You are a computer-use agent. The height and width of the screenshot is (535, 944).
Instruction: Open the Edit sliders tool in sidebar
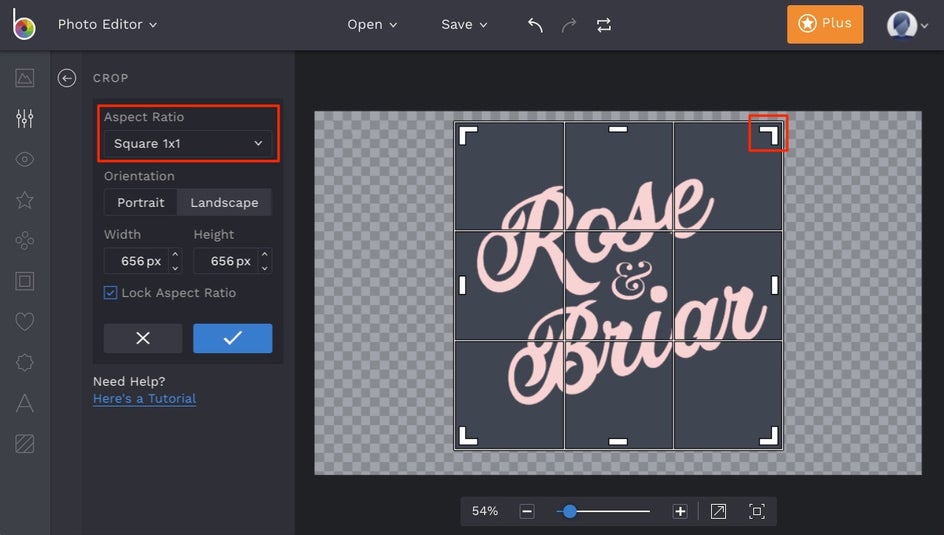[25, 118]
